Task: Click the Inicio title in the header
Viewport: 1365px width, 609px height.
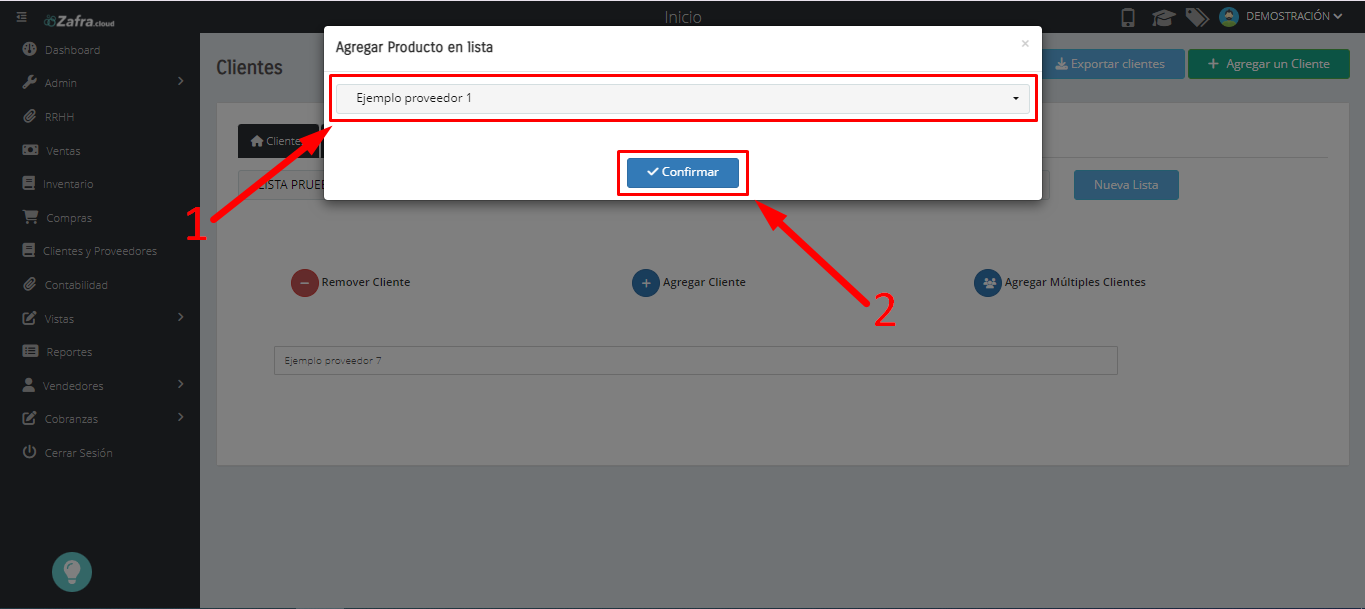Action: click(x=683, y=17)
